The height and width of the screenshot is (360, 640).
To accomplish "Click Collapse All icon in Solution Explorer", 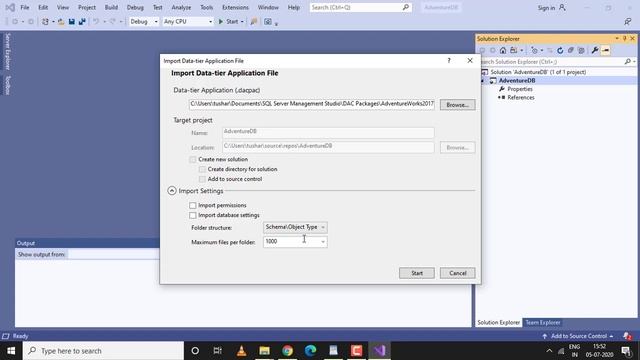I will [x=571, y=50].
